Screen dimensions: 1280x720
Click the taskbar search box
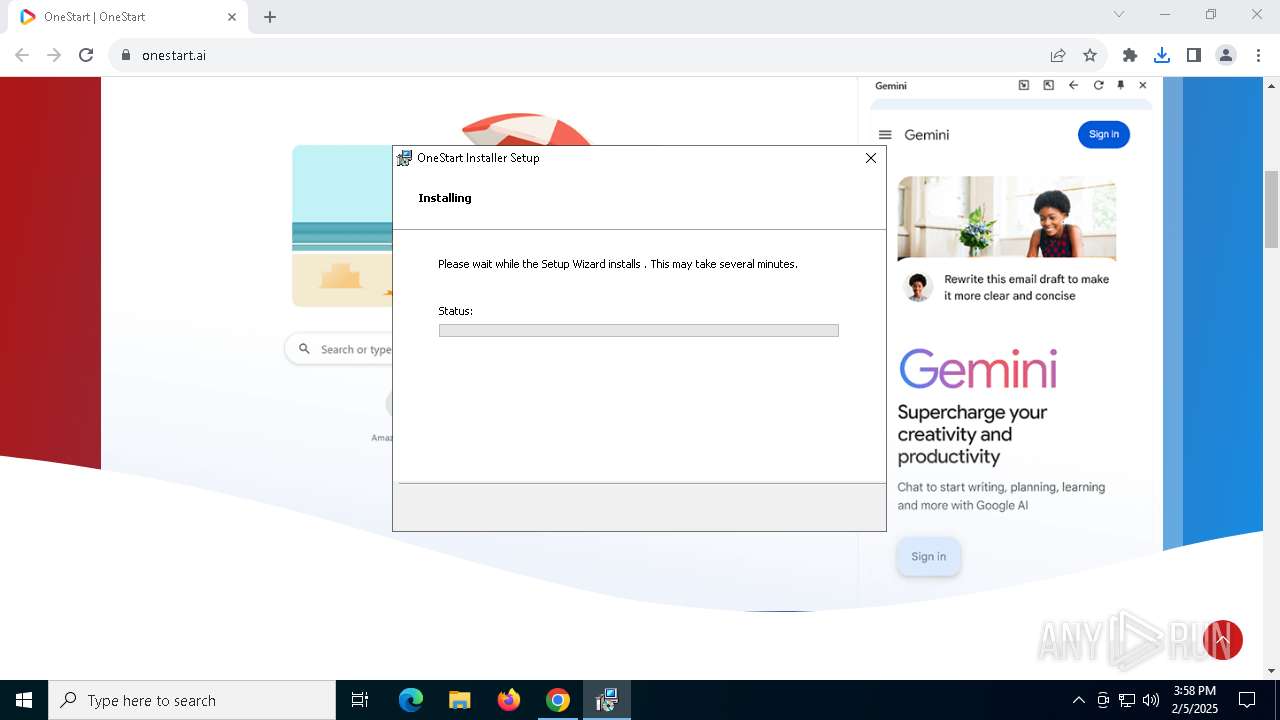[x=192, y=700]
